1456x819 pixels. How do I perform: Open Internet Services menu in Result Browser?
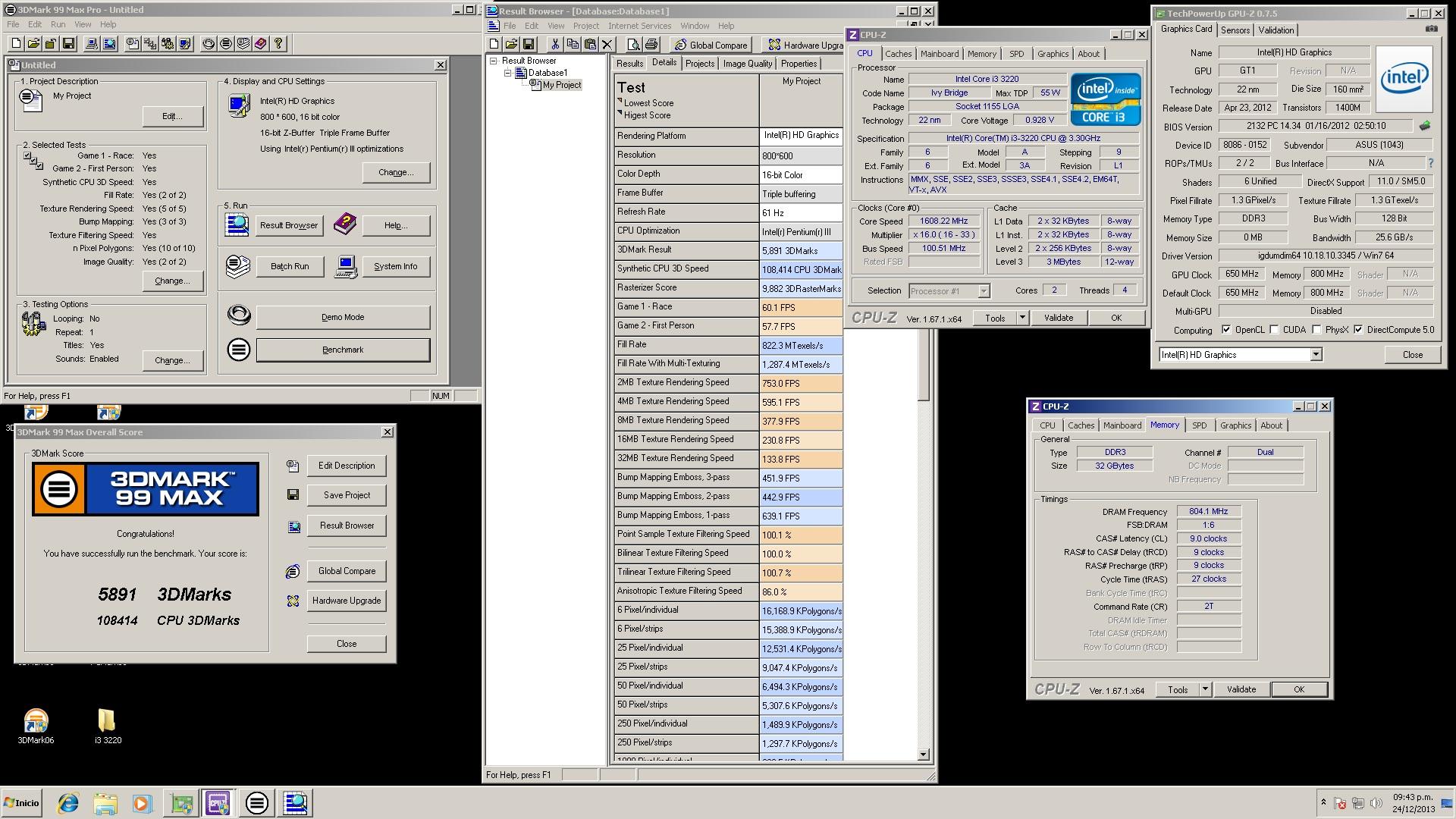[x=639, y=26]
